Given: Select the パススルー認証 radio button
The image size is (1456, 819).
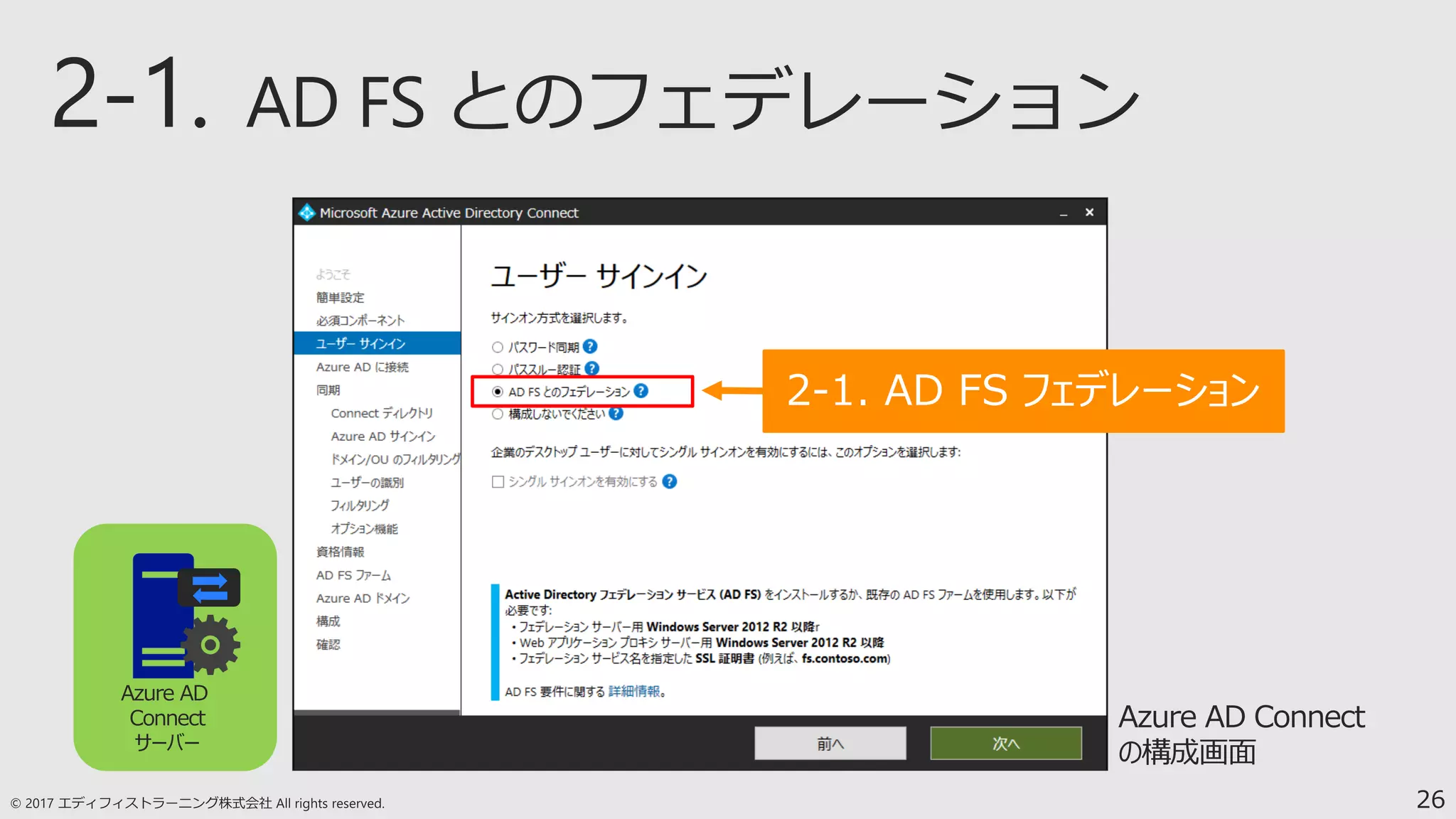Looking at the screenshot, I should [x=498, y=369].
